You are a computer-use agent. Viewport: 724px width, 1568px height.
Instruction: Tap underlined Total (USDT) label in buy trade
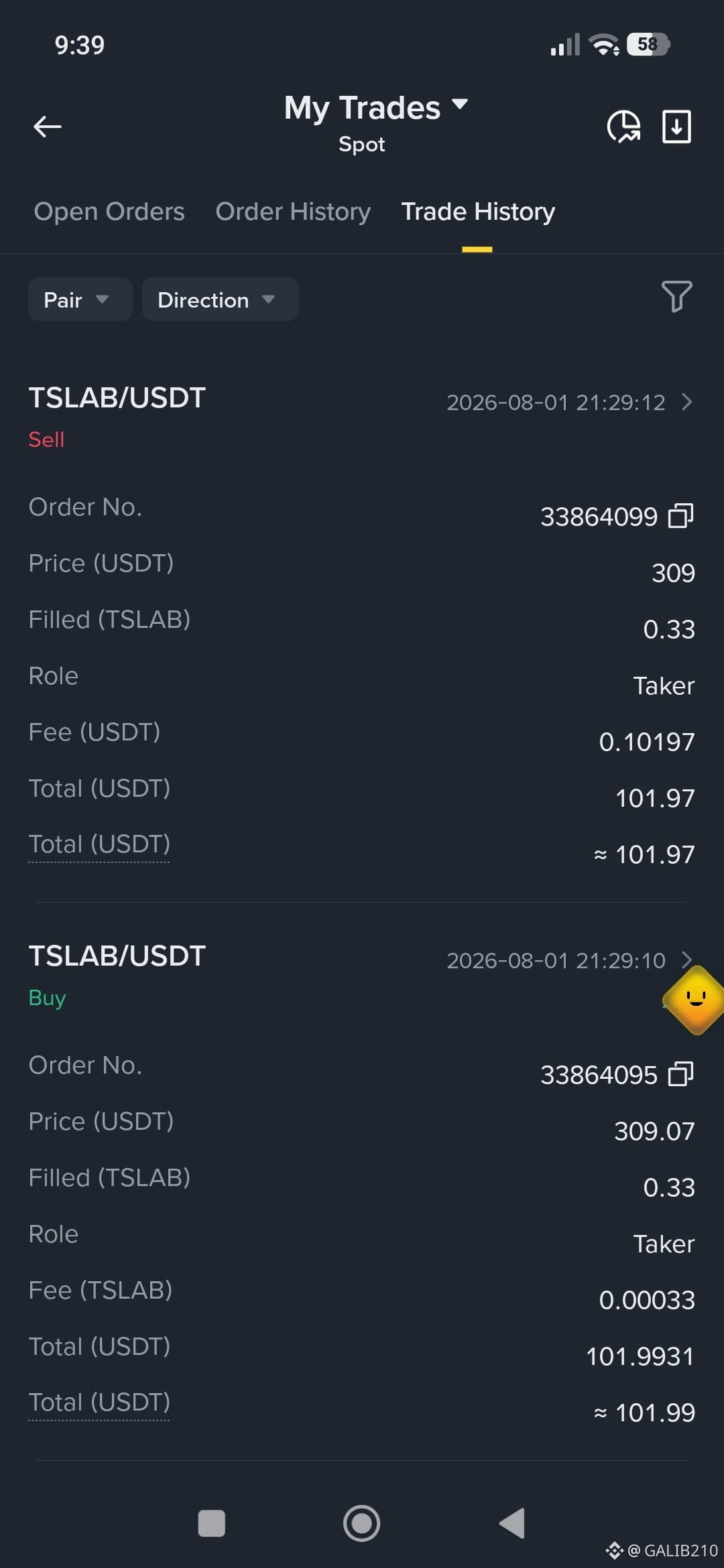tap(99, 1402)
